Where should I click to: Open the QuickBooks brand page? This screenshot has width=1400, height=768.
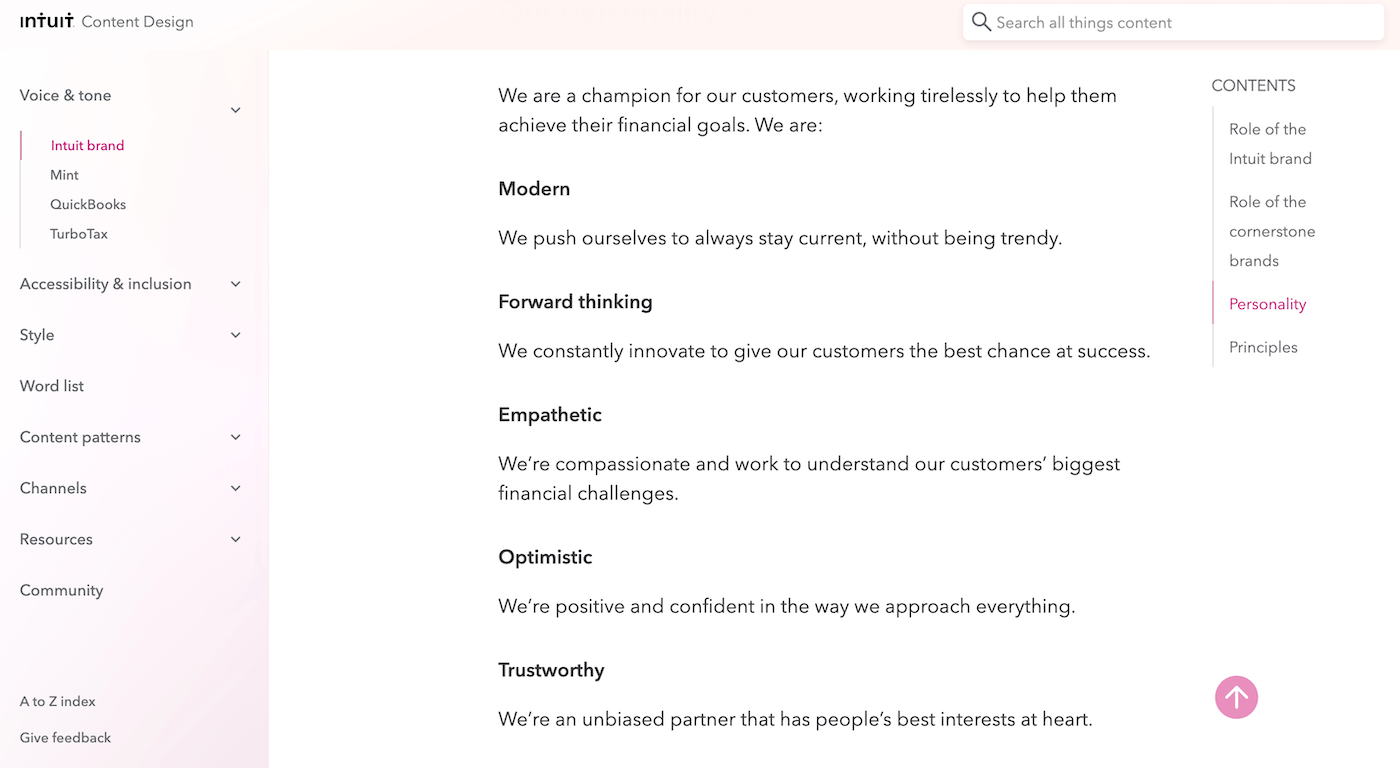tap(88, 204)
